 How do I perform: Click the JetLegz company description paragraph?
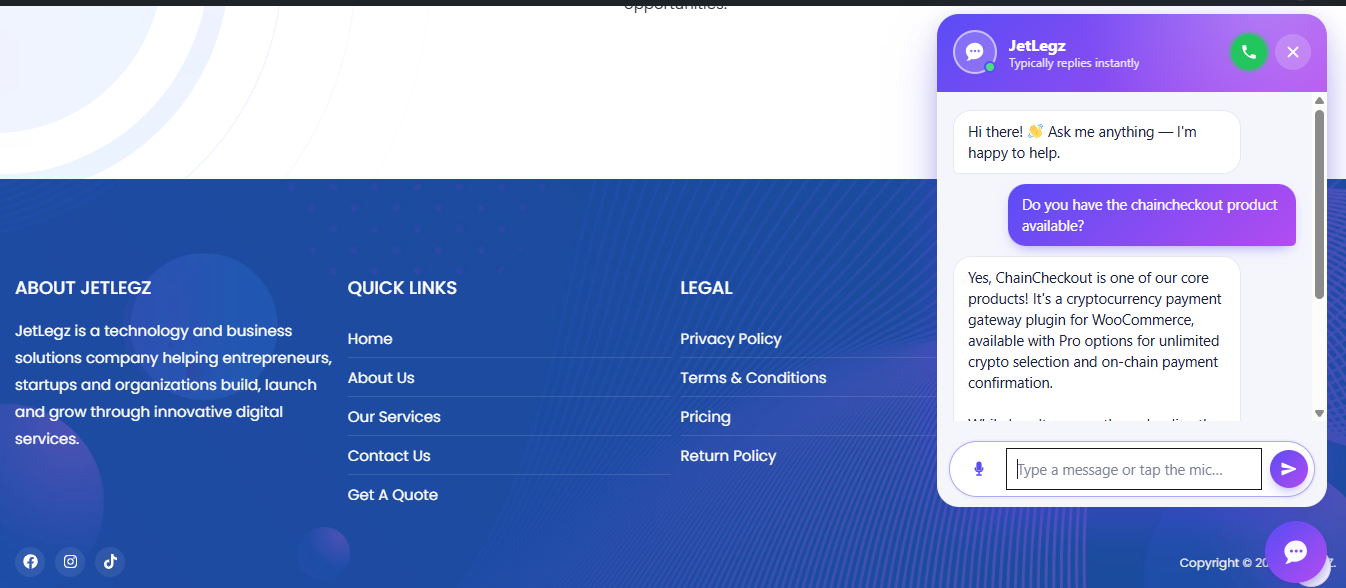click(x=174, y=385)
